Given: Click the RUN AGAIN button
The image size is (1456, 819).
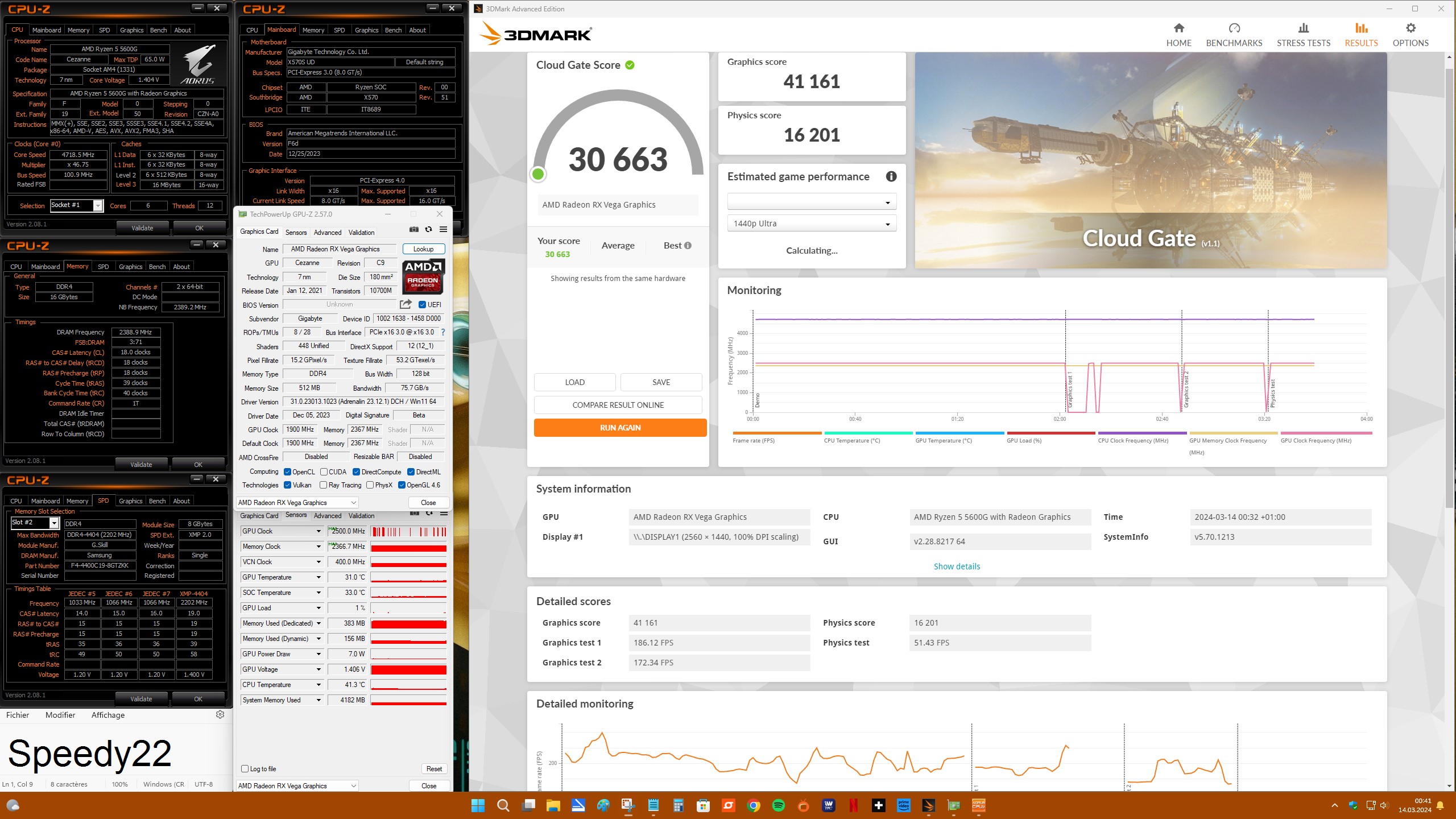Looking at the screenshot, I should click(x=620, y=428).
